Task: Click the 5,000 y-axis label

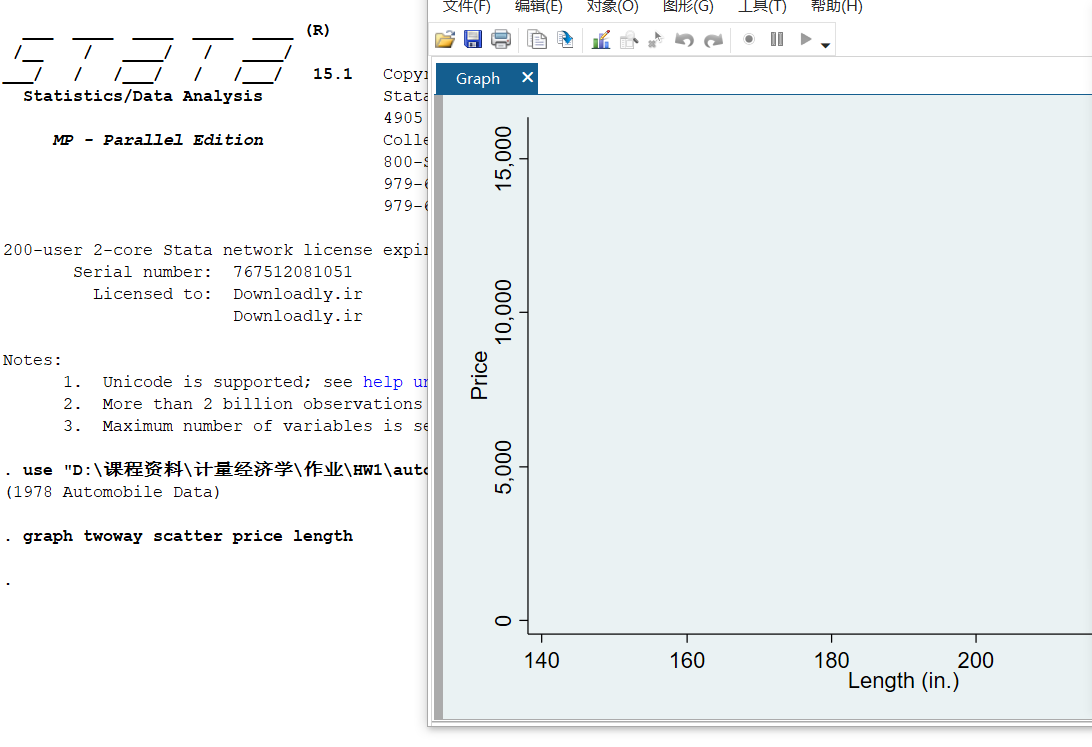Action: click(503, 467)
